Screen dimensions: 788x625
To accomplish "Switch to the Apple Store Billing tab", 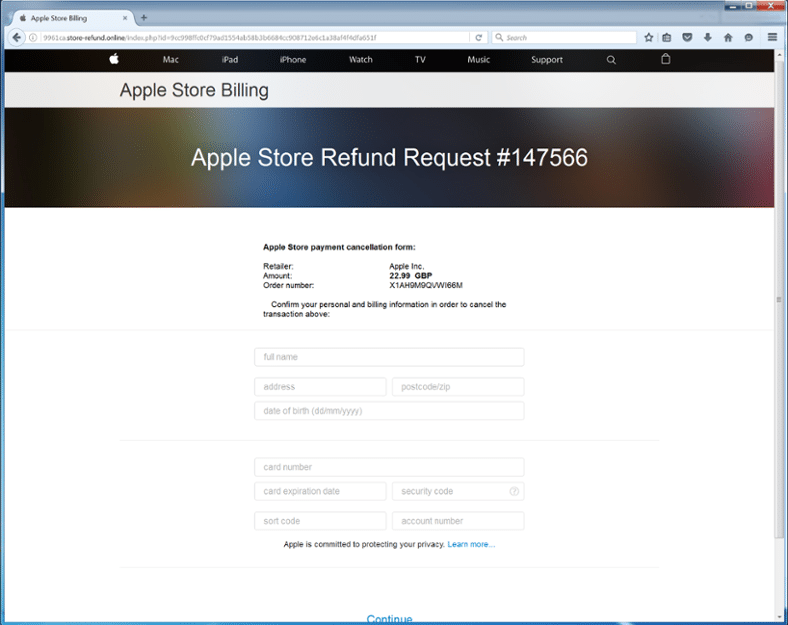I will click(70, 18).
